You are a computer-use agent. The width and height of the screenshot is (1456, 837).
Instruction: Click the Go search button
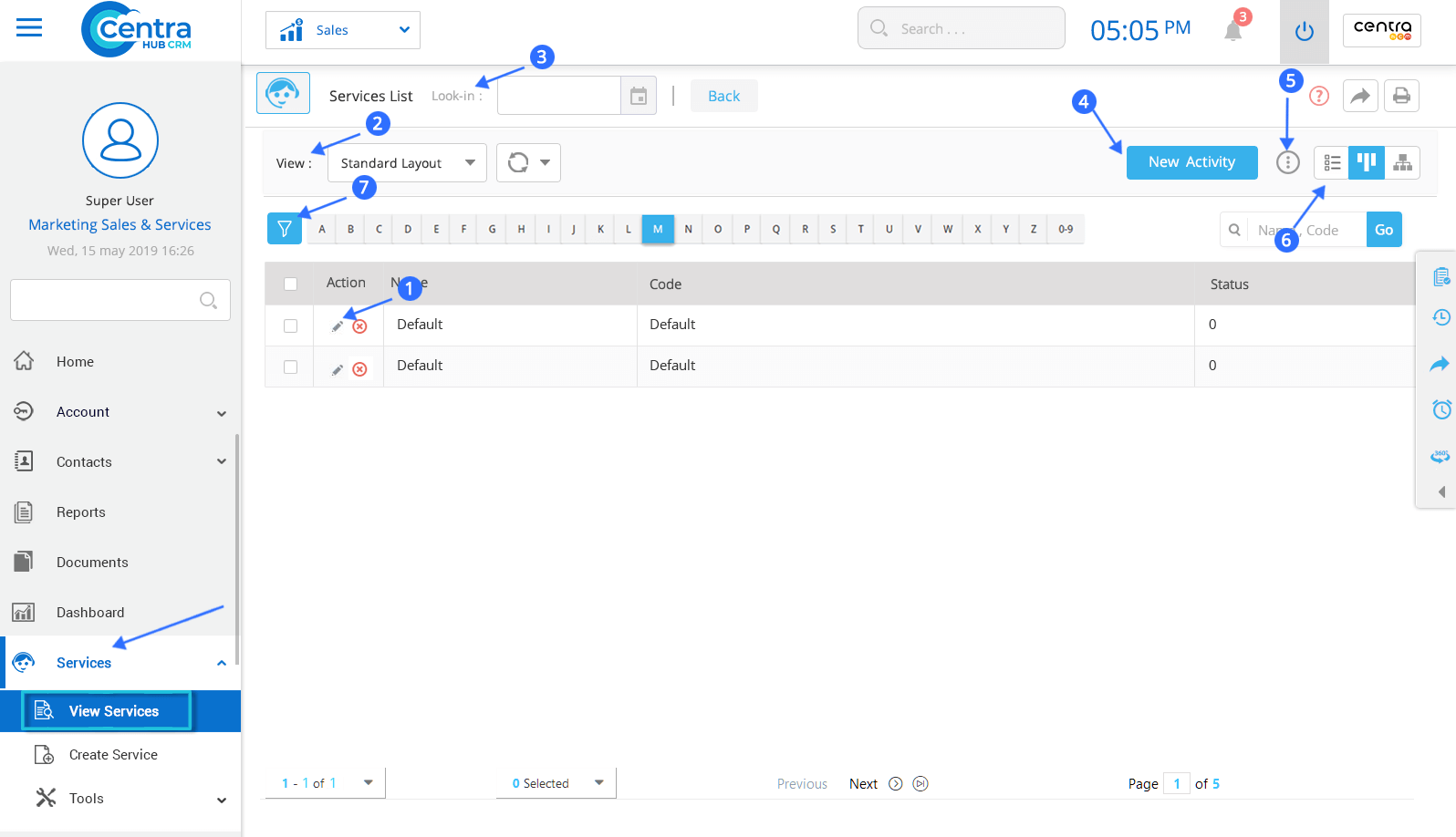[x=1384, y=230]
